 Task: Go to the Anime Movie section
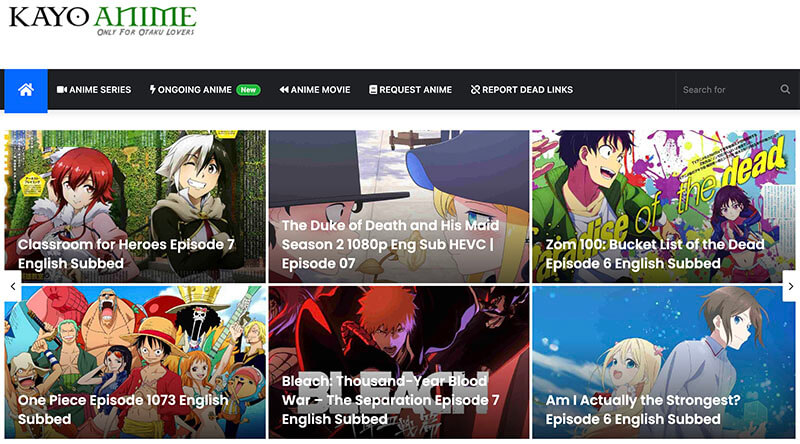click(x=315, y=89)
